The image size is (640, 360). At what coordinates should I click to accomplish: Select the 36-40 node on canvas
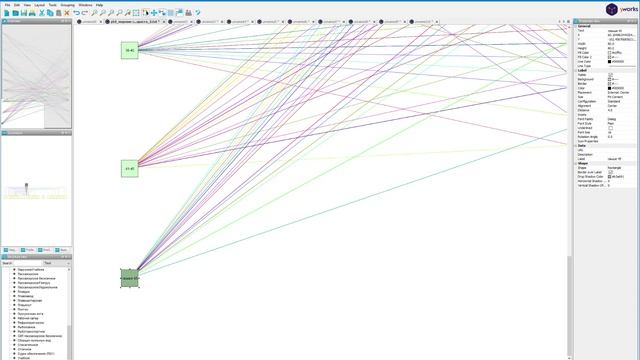pyautogui.click(x=130, y=50)
